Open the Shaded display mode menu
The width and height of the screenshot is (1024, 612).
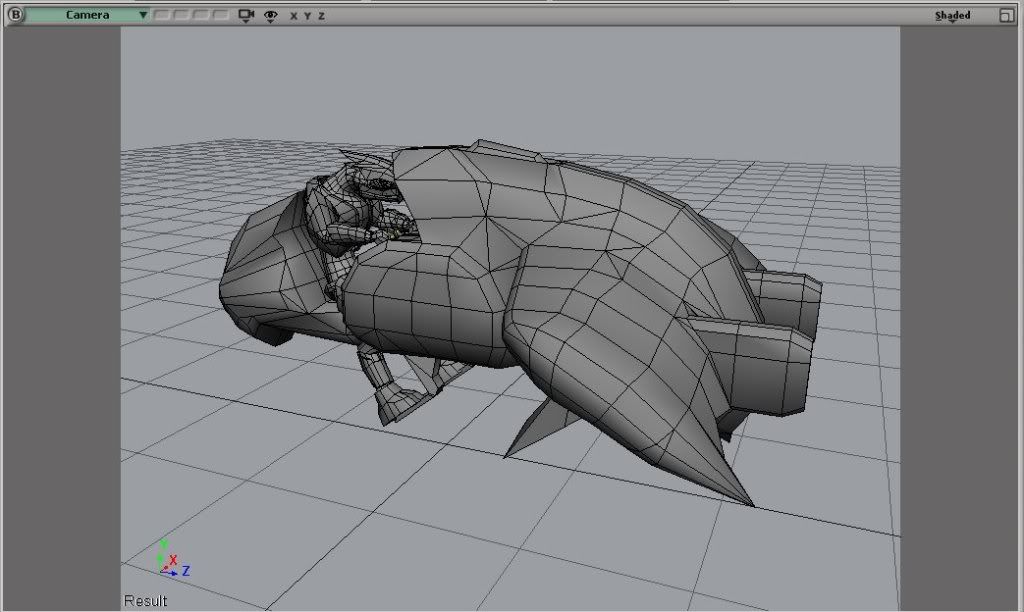click(x=952, y=16)
